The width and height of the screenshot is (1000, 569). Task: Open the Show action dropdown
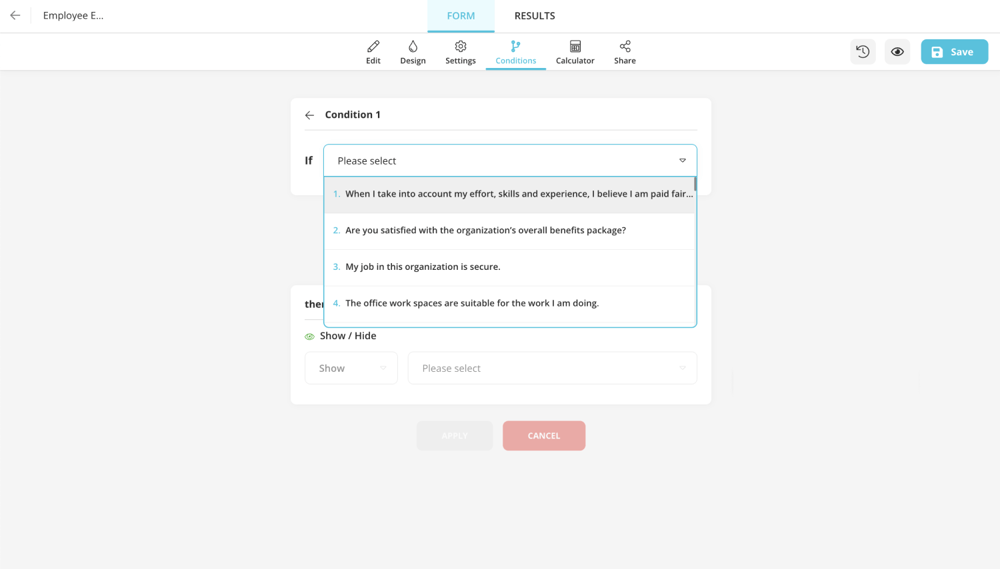[351, 368]
